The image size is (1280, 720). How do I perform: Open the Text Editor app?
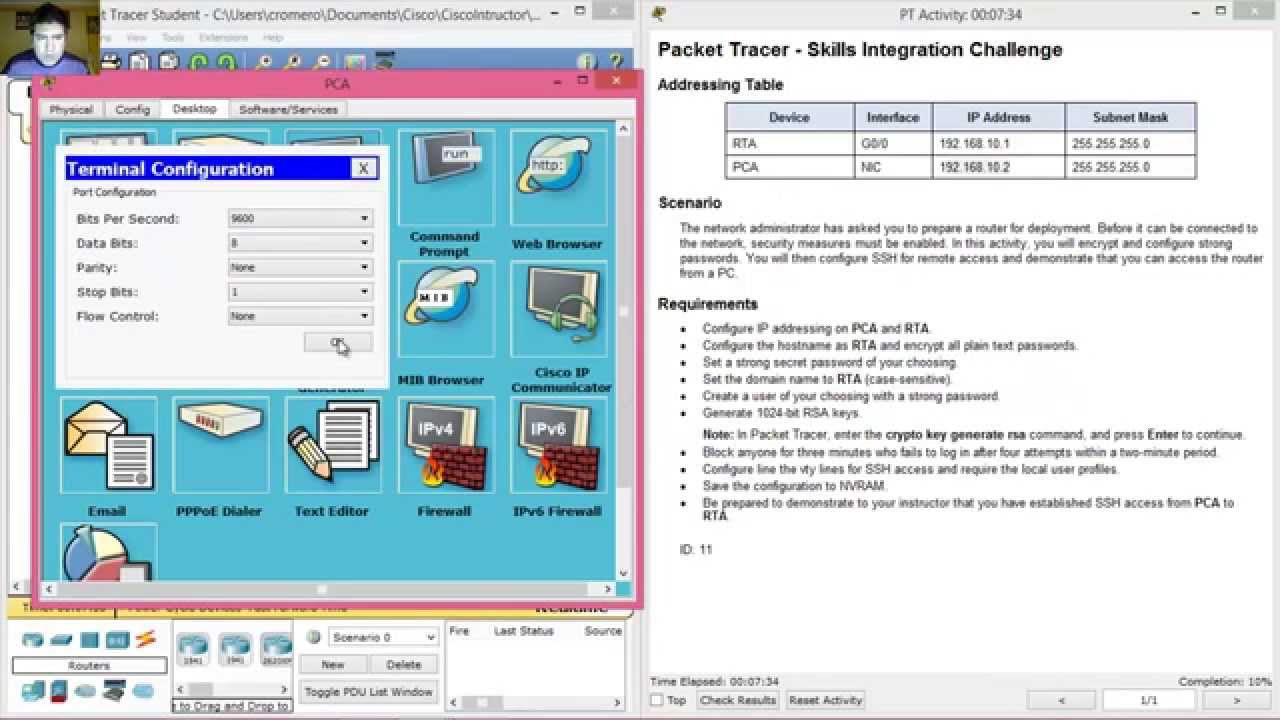coord(332,445)
